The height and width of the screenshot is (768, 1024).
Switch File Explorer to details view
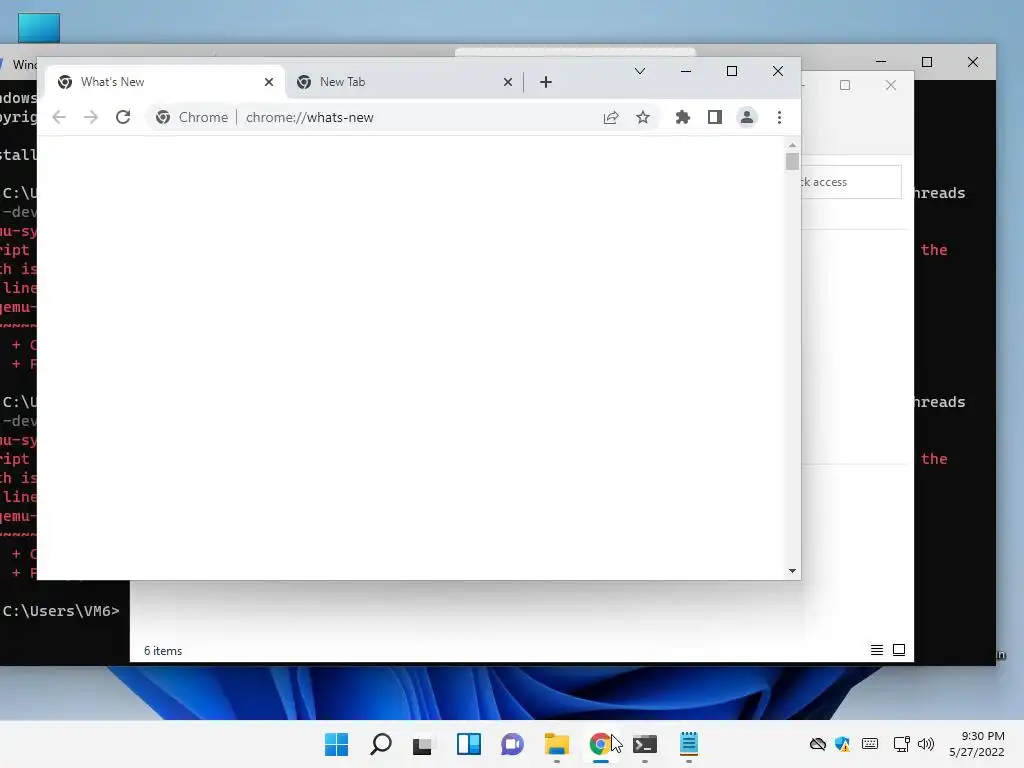[x=876, y=650]
